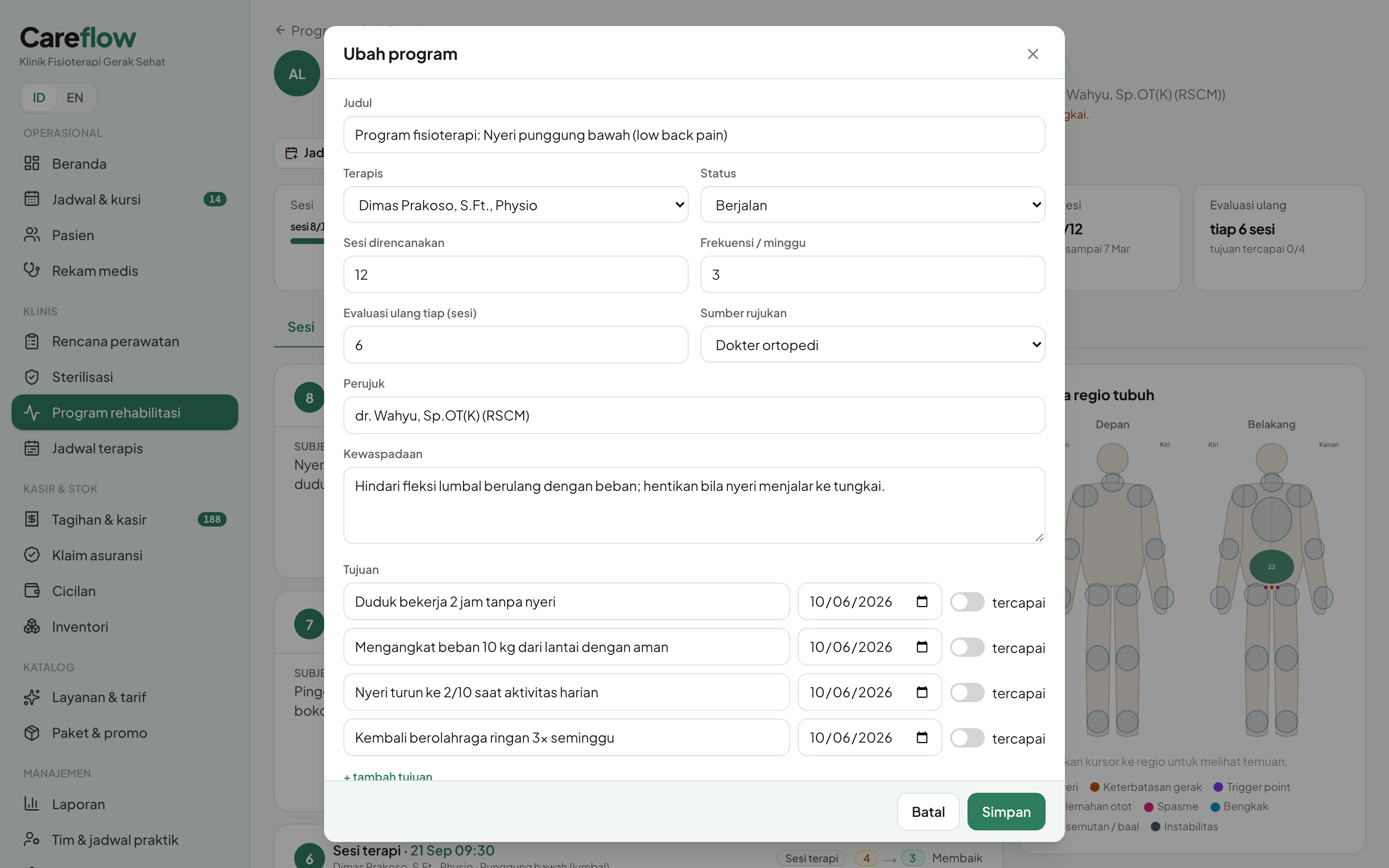Click the Kewaspadaan text area
1389x868 pixels.
point(694,505)
